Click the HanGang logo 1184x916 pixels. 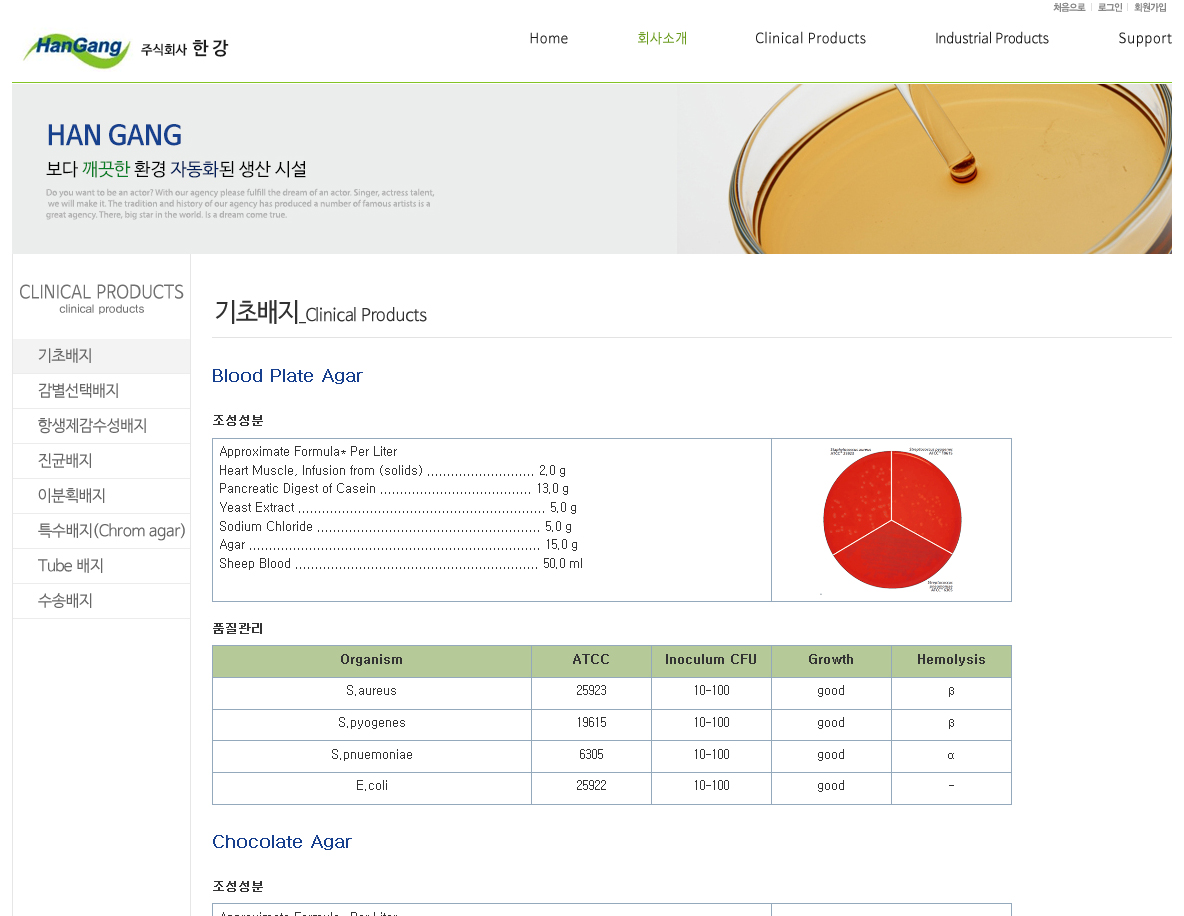click(x=125, y=49)
